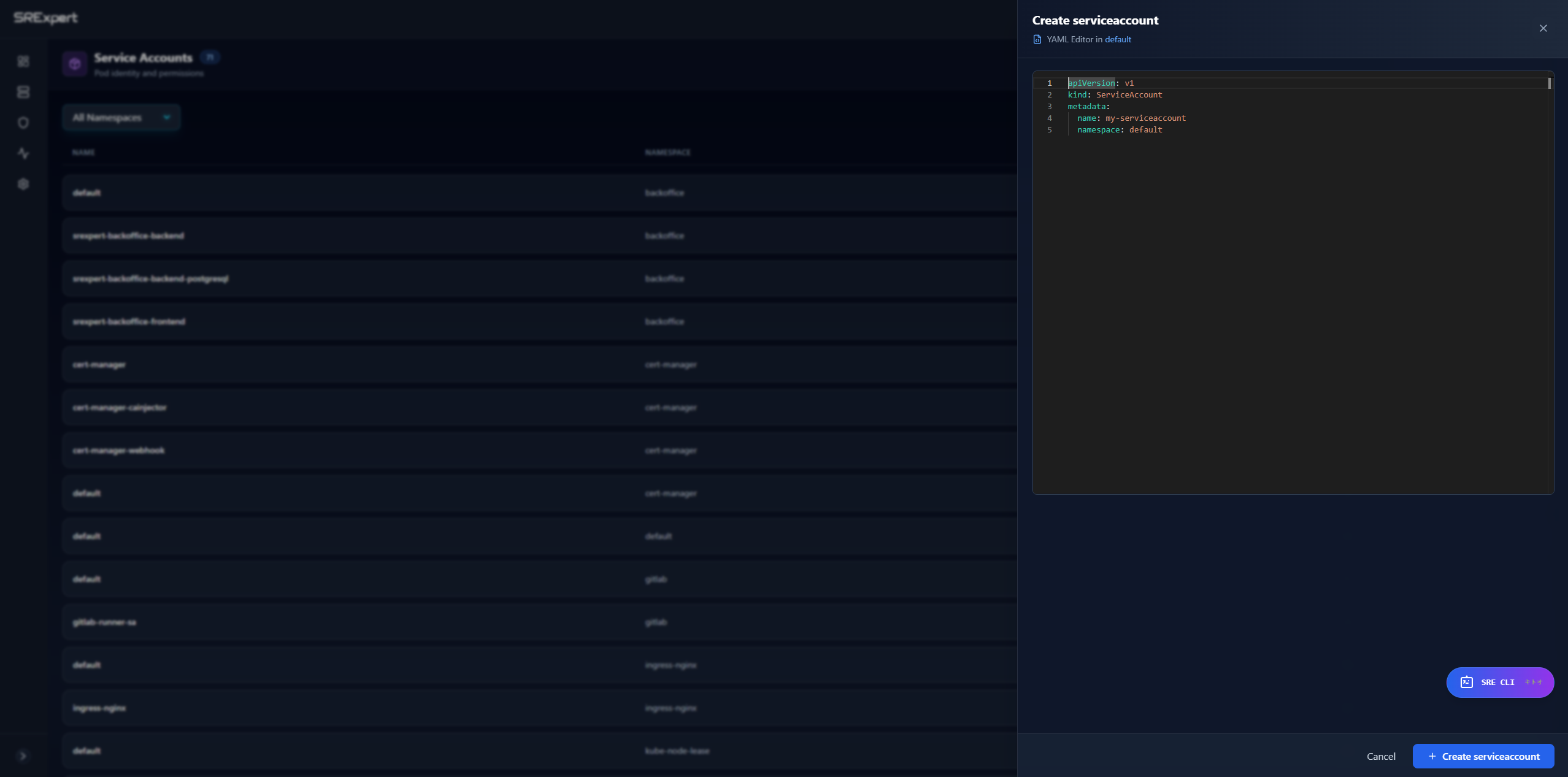Click Create serviceaccount button
1568x777 pixels.
click(x=1483, y=756)
